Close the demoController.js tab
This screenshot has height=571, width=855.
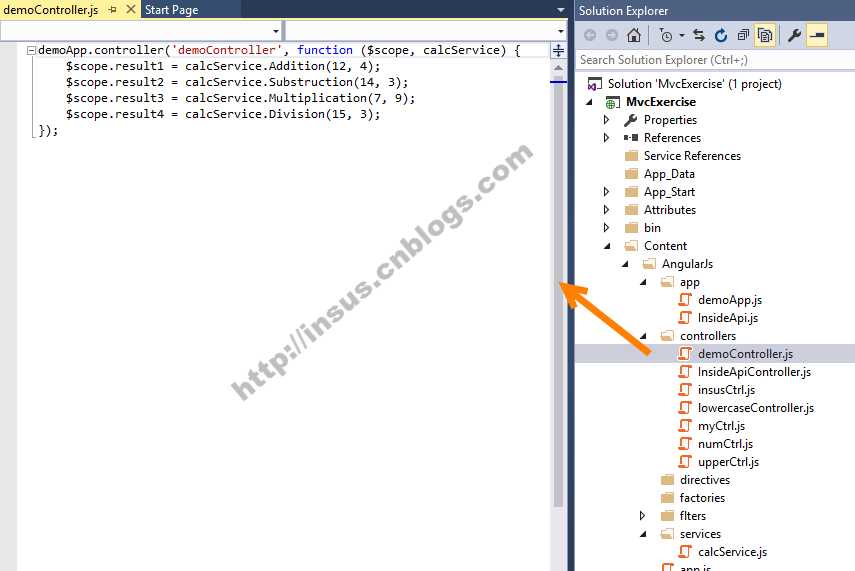coord(130,9)
